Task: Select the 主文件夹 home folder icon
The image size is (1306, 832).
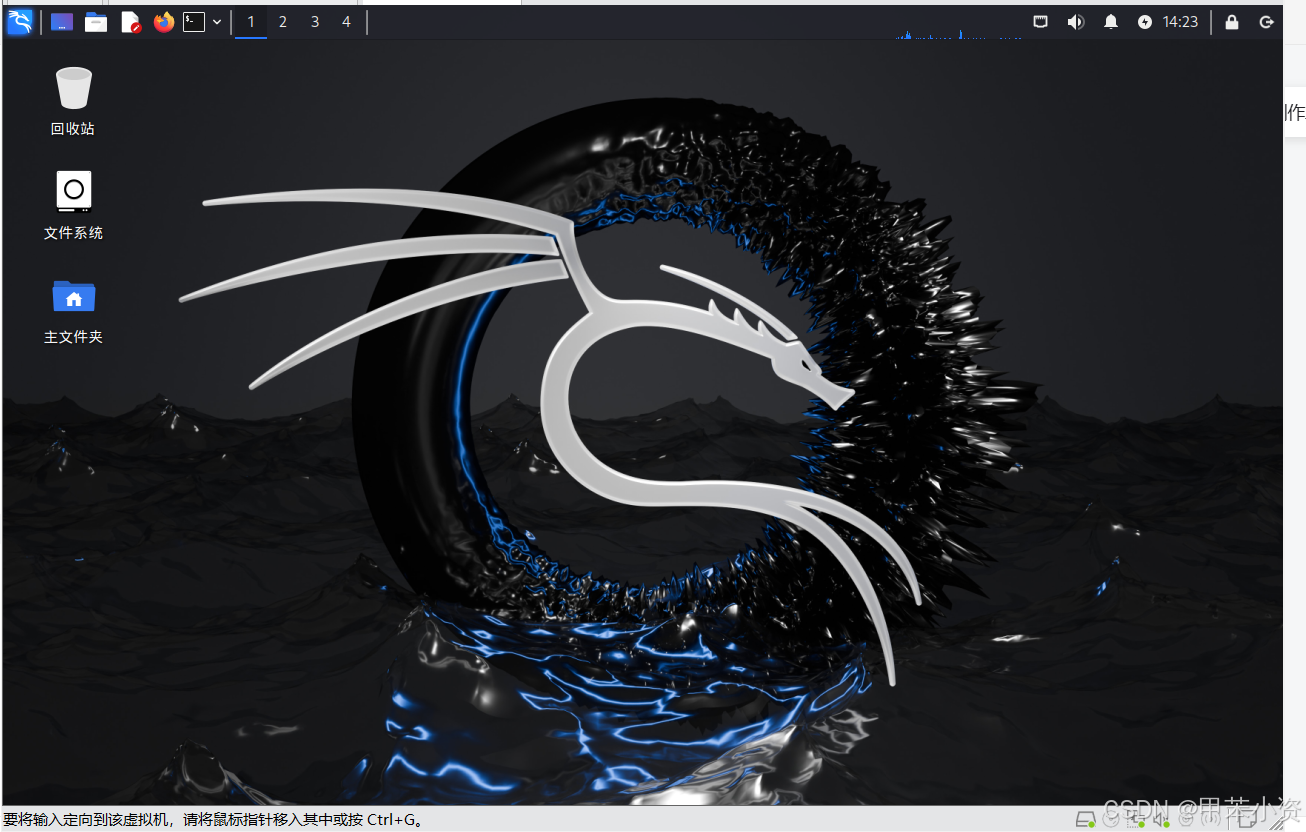Action: (x=73, y=310)
